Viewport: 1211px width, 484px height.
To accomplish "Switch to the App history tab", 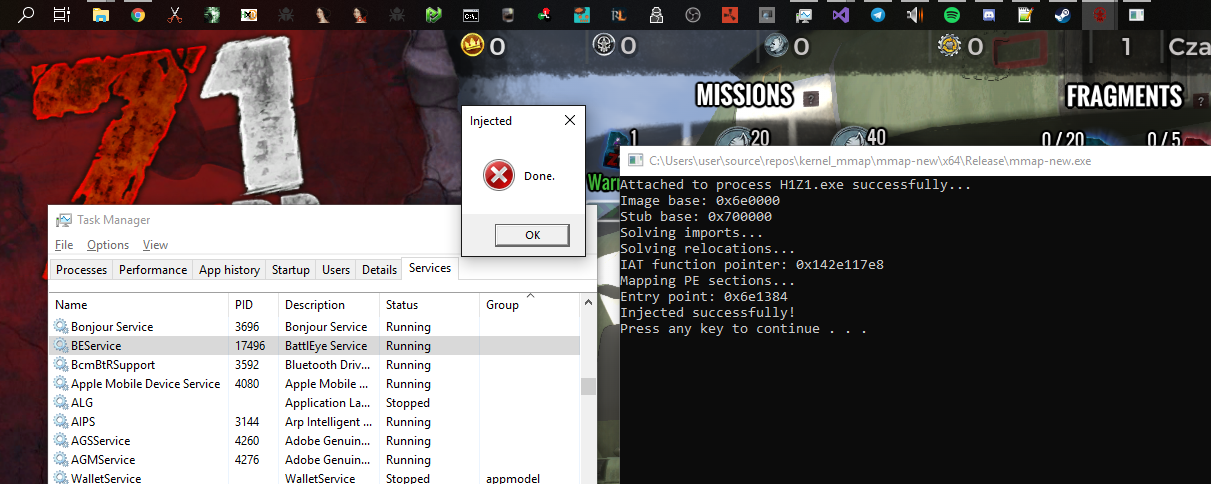I will pyautogui.click(x=229, y=270).
